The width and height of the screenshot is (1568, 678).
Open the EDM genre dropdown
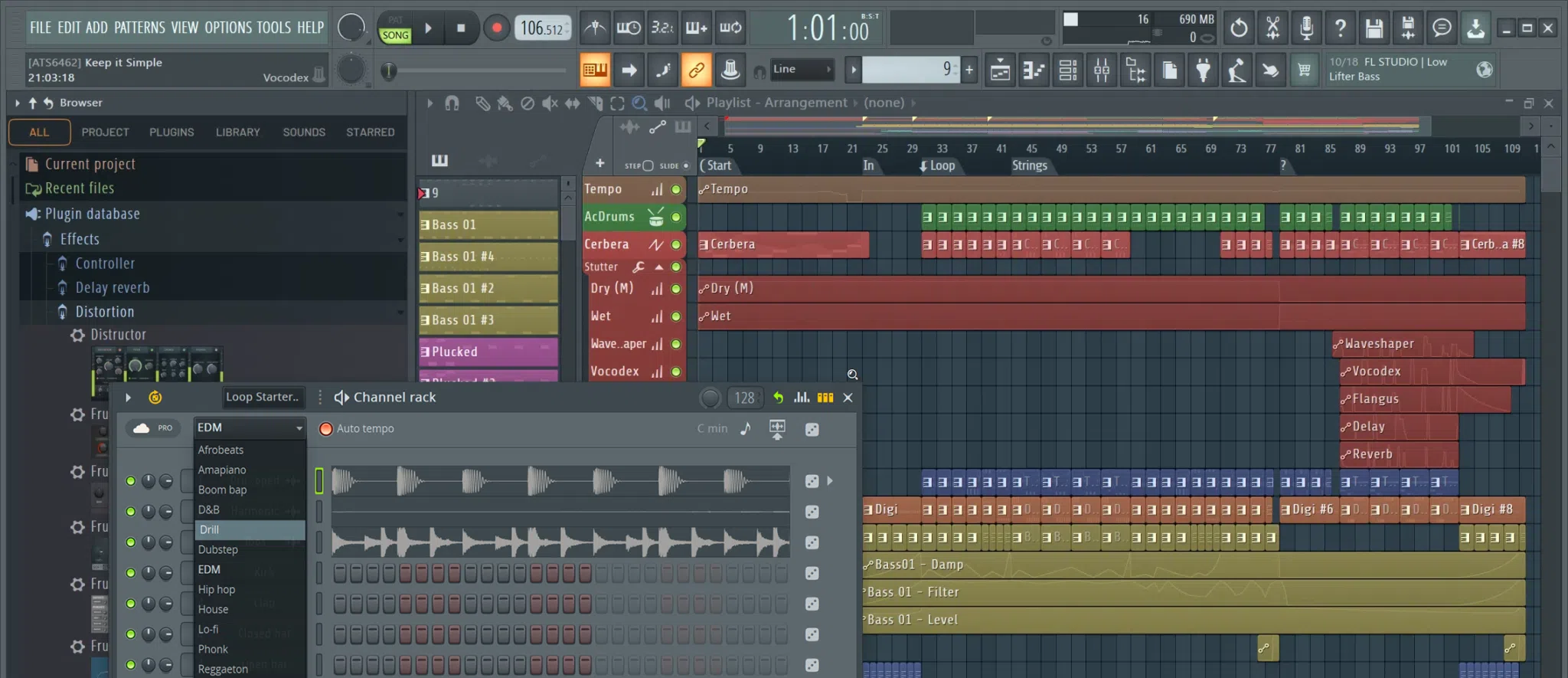(250, 427)
